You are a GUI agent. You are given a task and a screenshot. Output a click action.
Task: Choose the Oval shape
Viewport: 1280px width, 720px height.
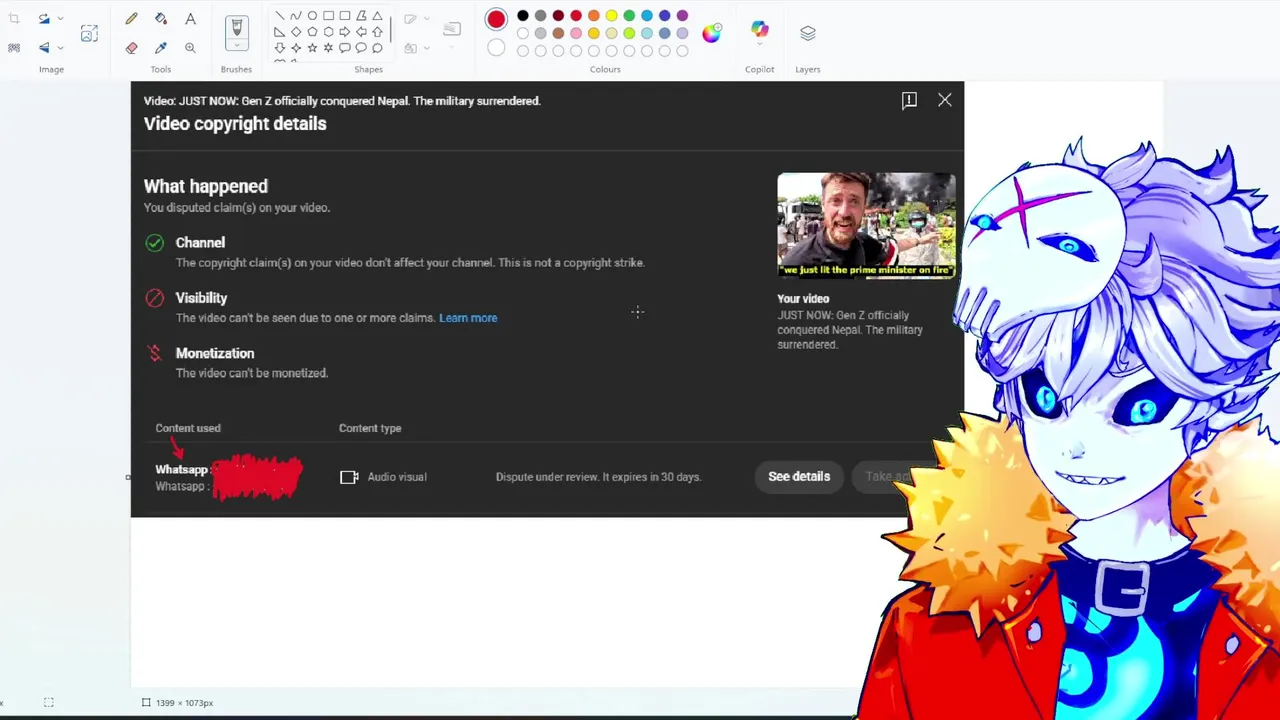pos(312,16)
